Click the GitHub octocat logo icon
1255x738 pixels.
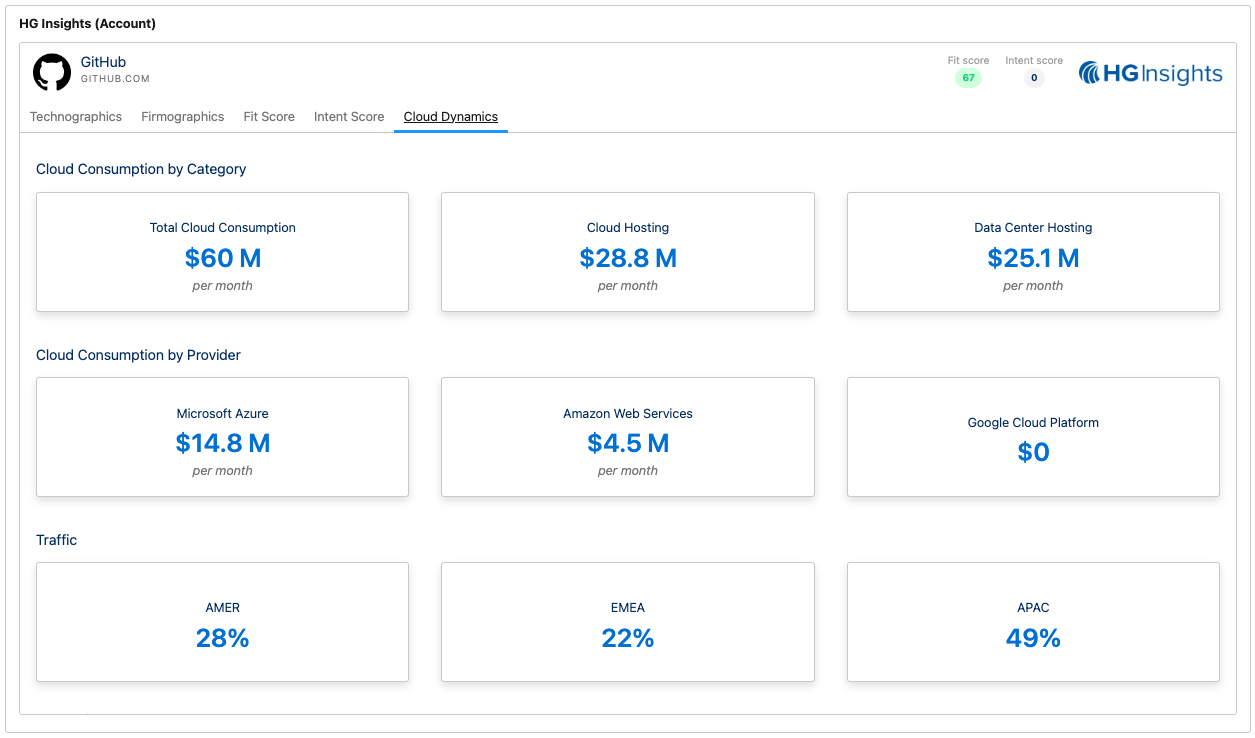coord(52,73)
